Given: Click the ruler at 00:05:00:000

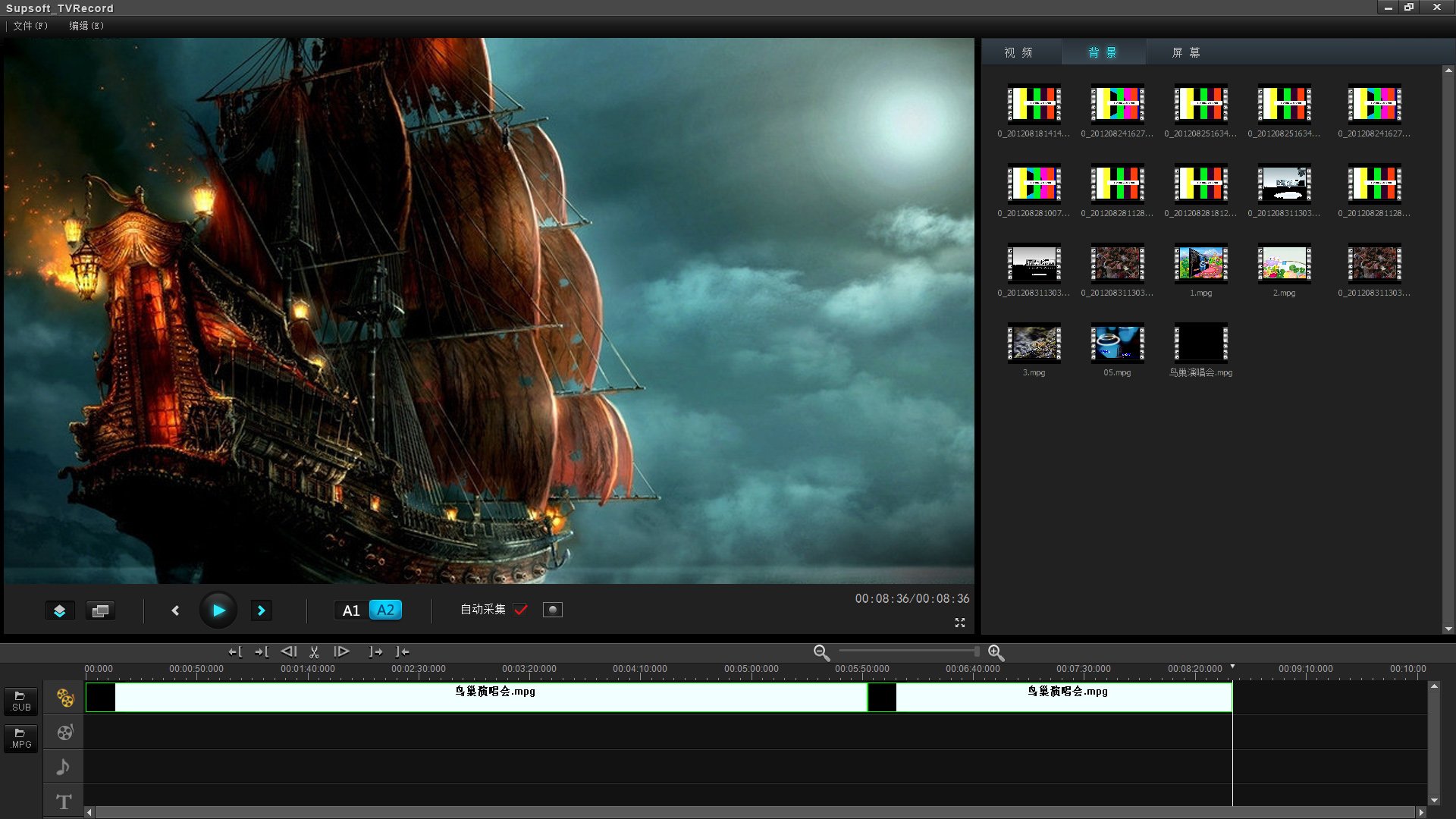Looking at the screenshot, I should (751, 669).
